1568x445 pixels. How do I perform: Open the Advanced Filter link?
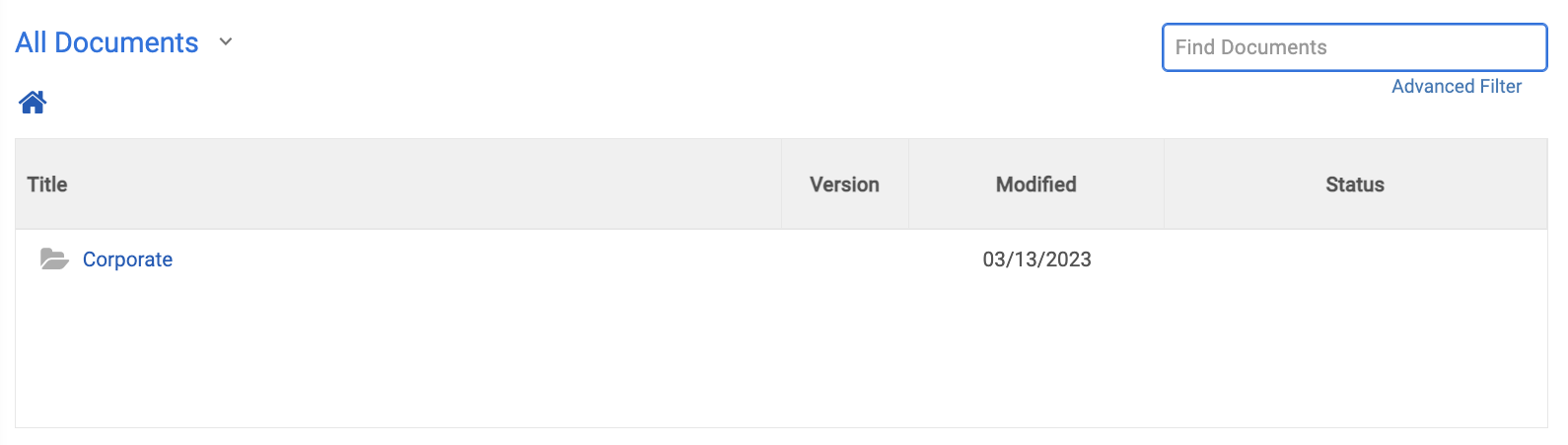(x=1457, y=87)
